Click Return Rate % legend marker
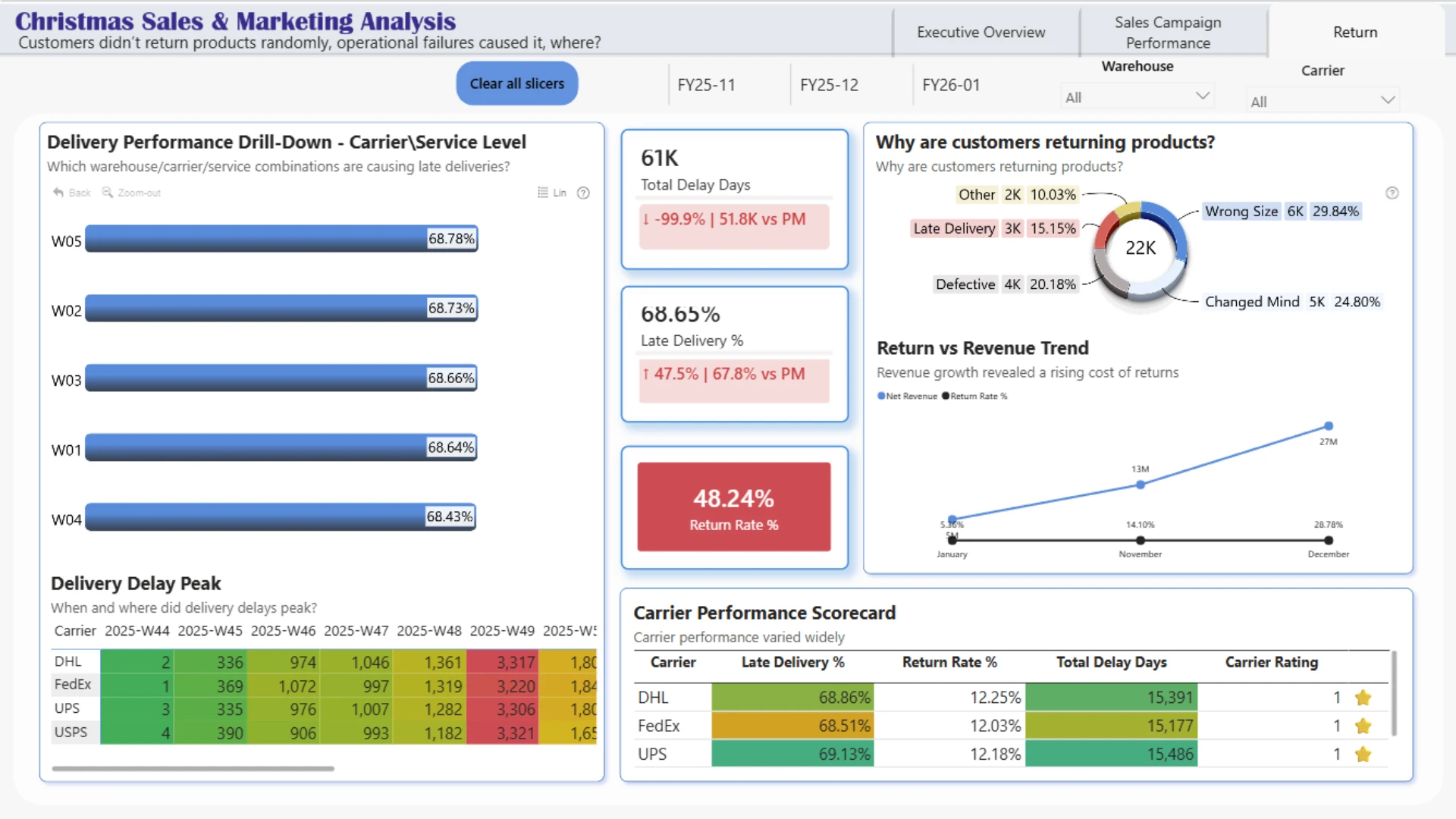This screenshot has height=819, width=1456. (946, 396)
